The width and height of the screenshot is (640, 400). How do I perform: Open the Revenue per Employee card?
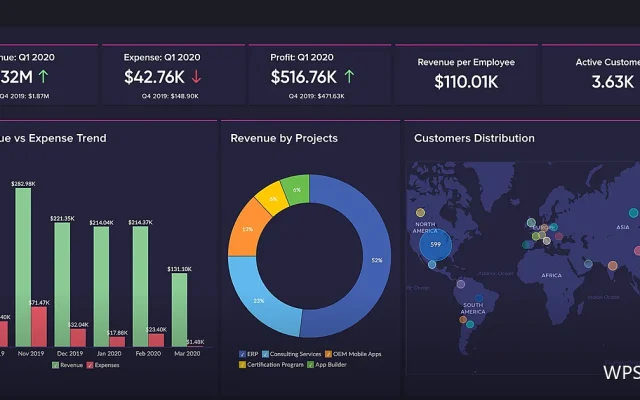click(466, 75)
